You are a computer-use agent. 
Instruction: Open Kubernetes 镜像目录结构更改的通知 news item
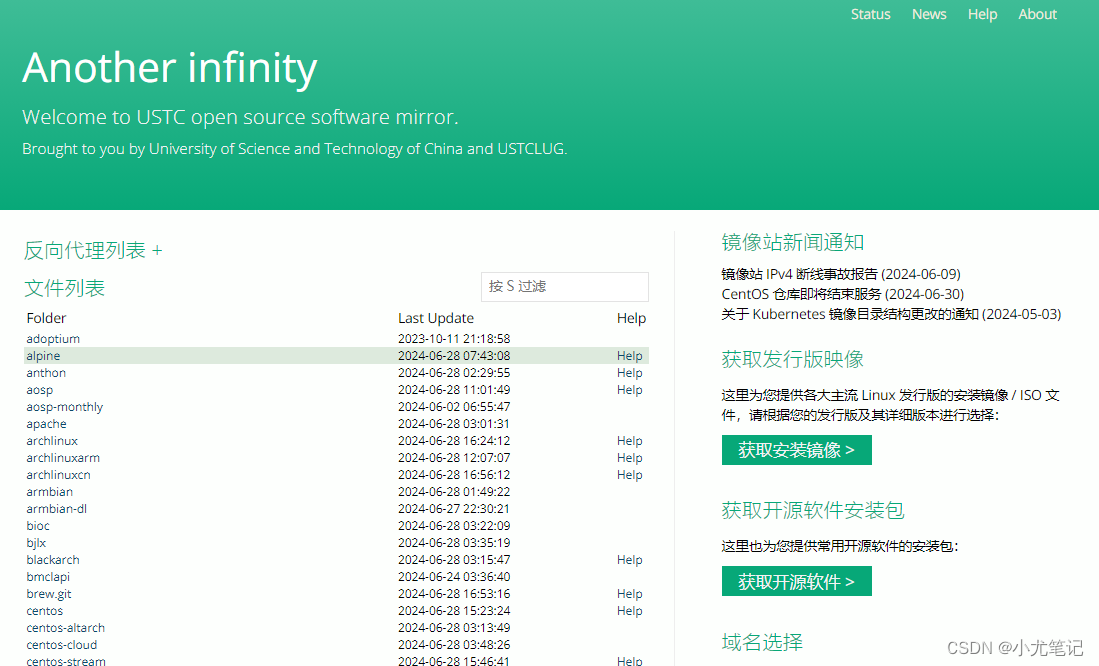tap(891, 314)
